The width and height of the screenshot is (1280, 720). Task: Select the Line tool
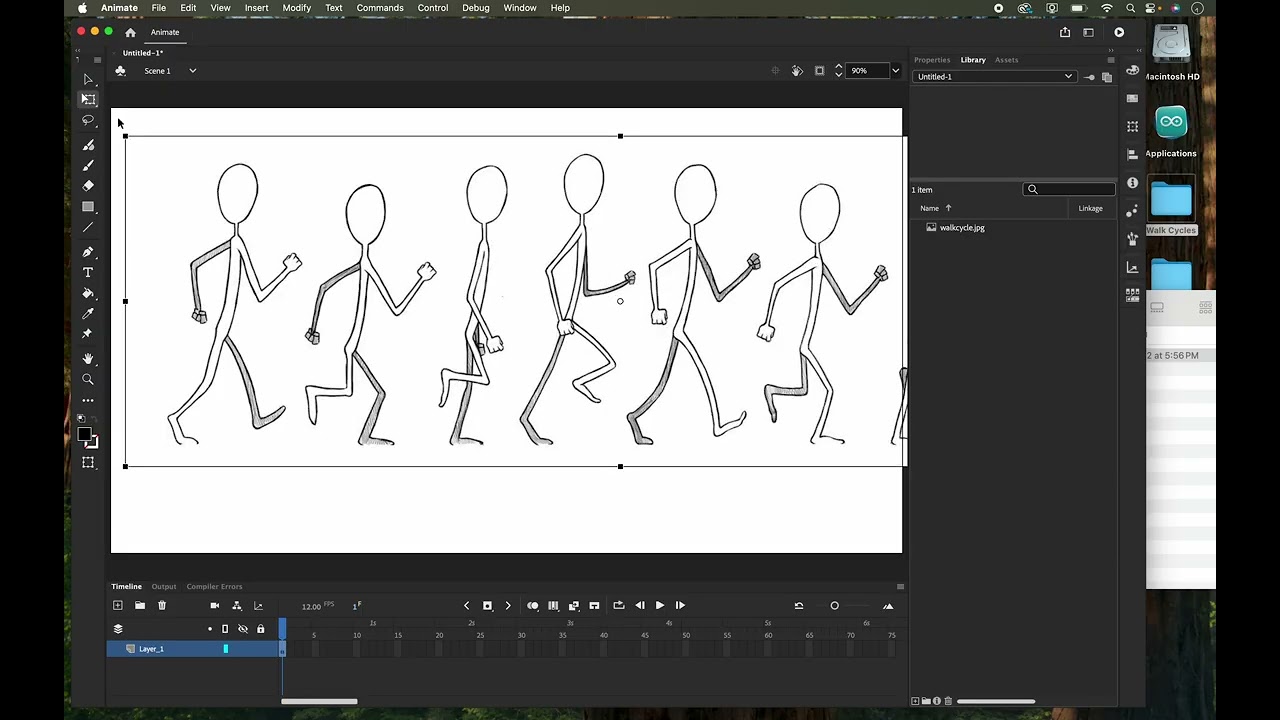(x=88, y=228)
